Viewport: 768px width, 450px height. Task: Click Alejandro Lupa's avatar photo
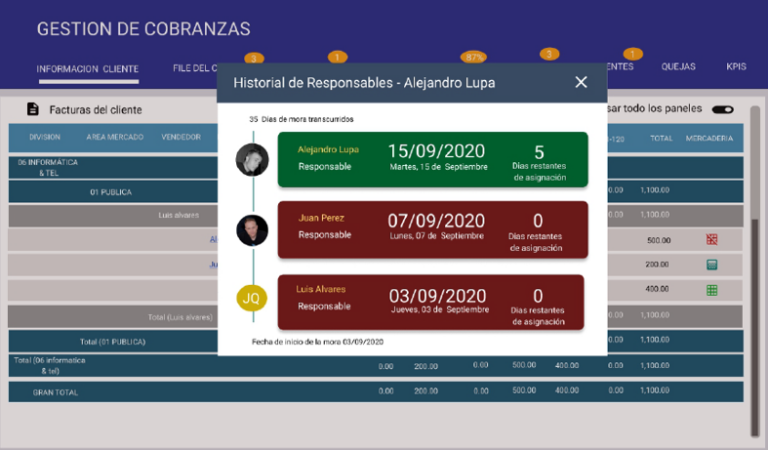tap(252, 160)
